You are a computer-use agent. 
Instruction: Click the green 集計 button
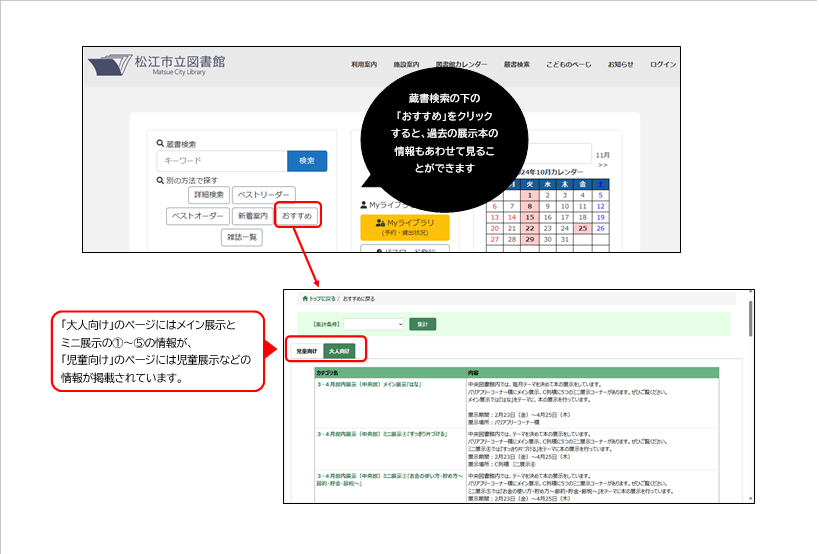[x=423, y=324]
